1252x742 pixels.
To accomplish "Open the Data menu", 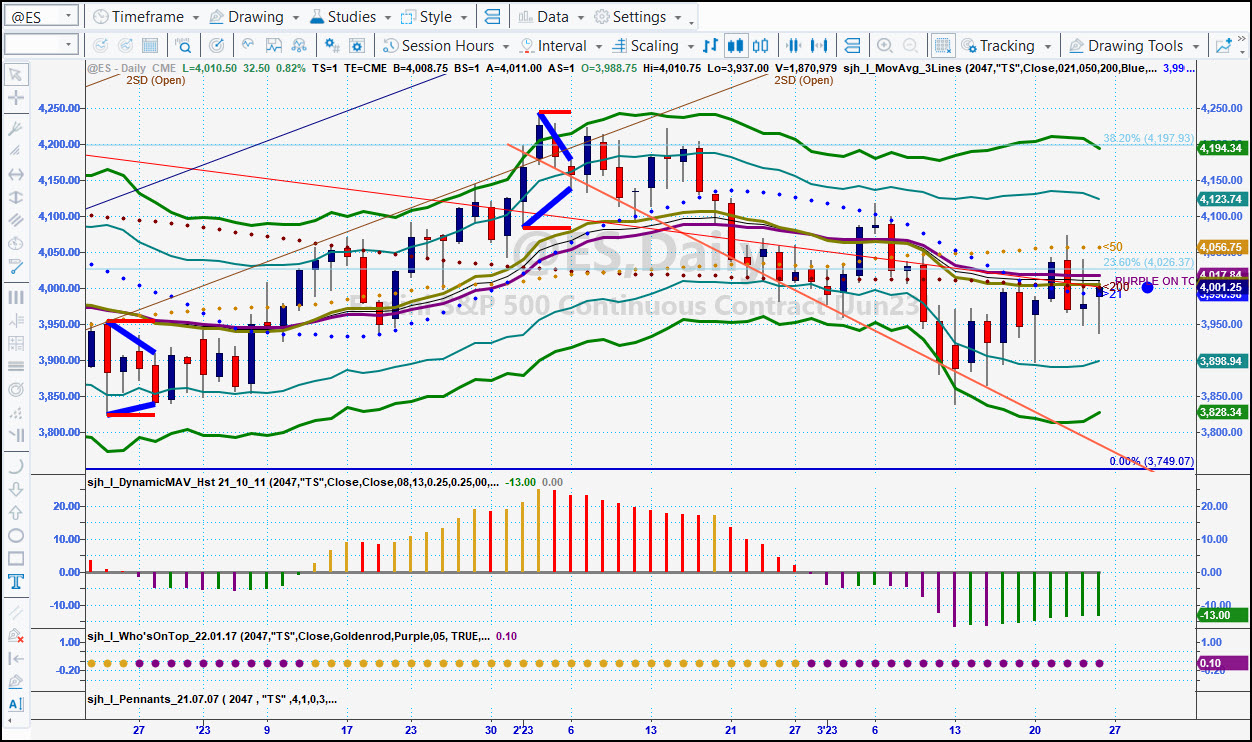I will (551, 17).
